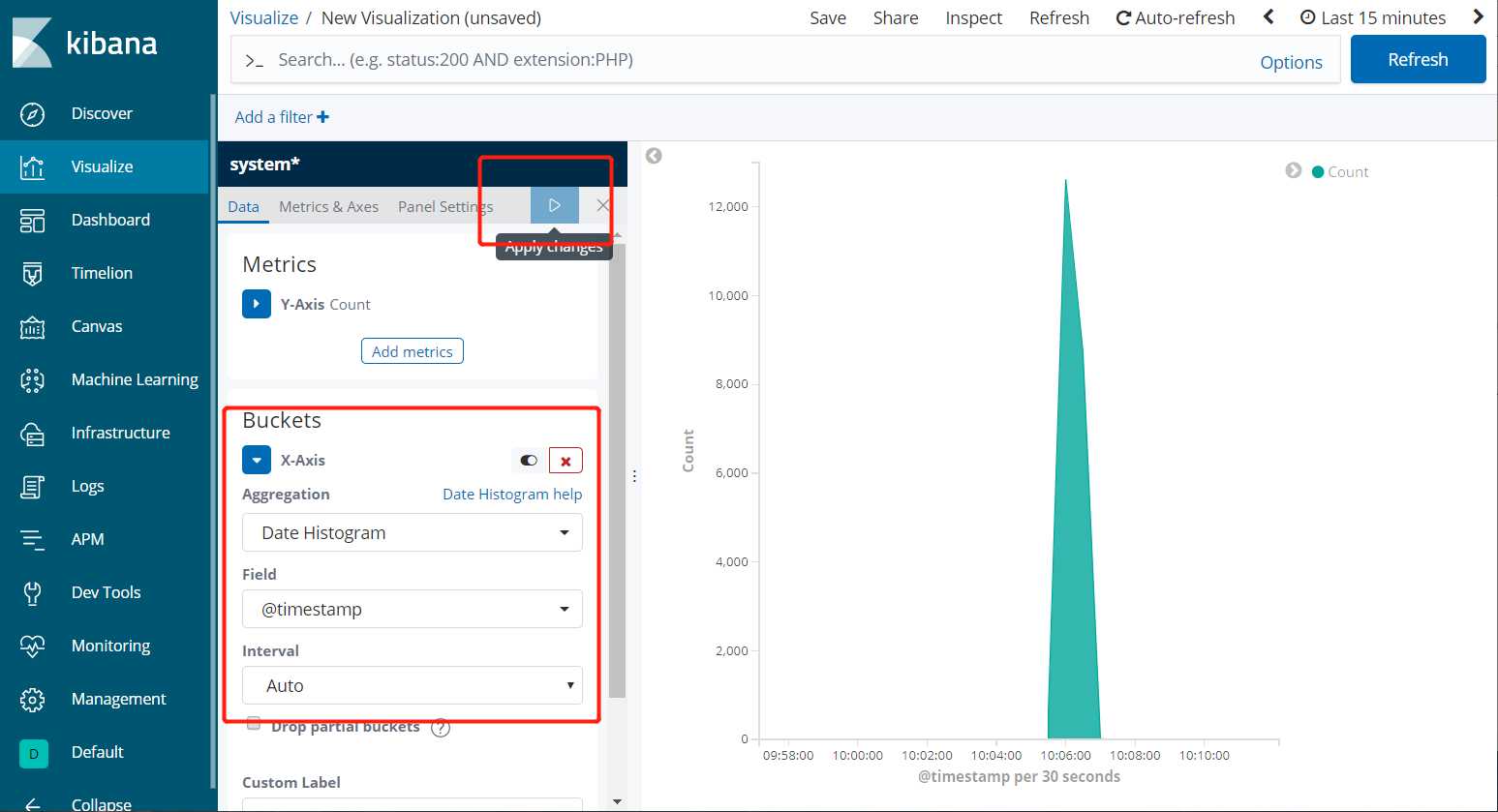Image resolution: width=1498 pixels, height=812 pixels.
Task: Open Management gear icon
Action: (32, 699)
